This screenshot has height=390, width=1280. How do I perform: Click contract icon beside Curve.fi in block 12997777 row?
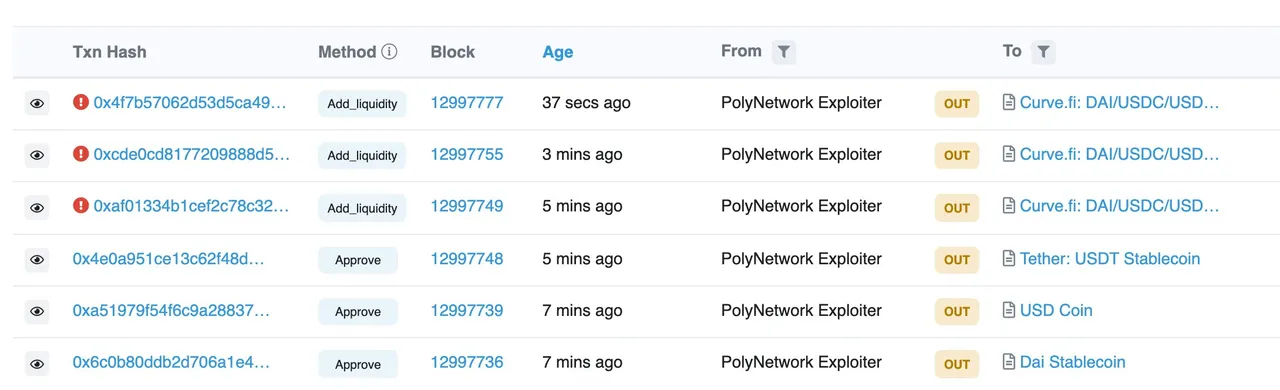click(x=1009, y=102)
